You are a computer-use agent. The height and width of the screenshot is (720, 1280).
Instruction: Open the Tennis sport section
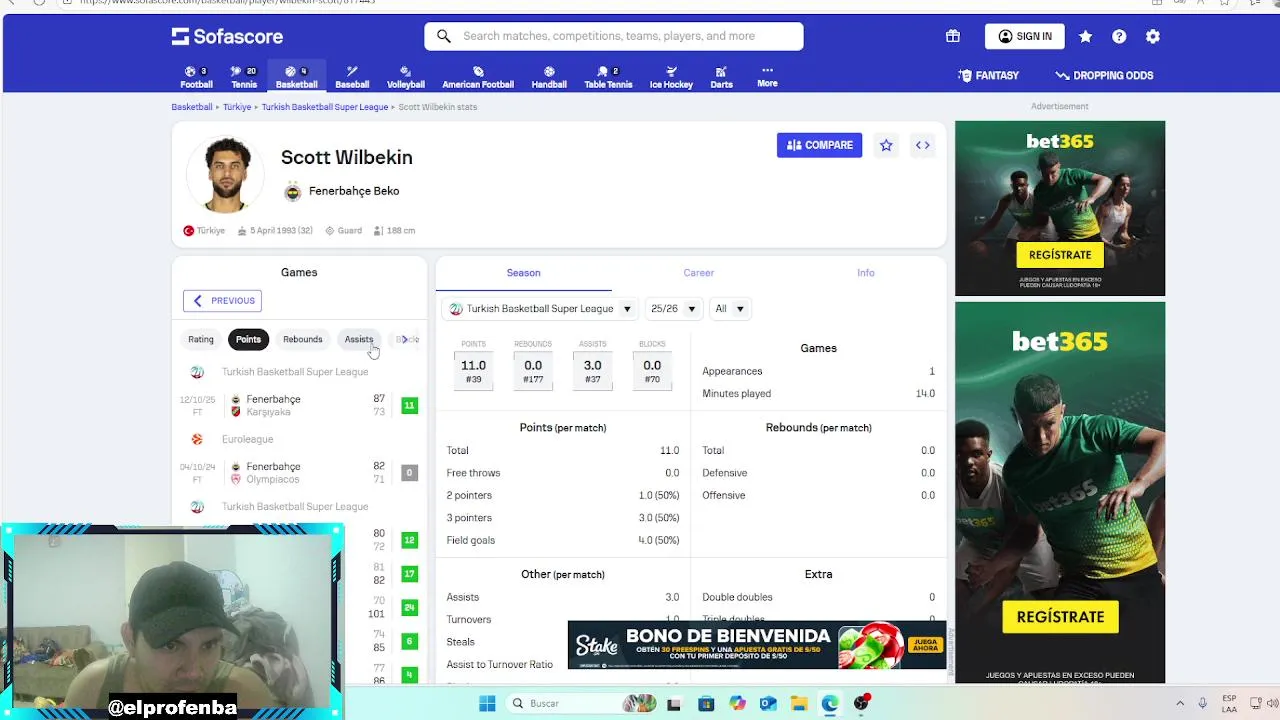tap(244, 77)
